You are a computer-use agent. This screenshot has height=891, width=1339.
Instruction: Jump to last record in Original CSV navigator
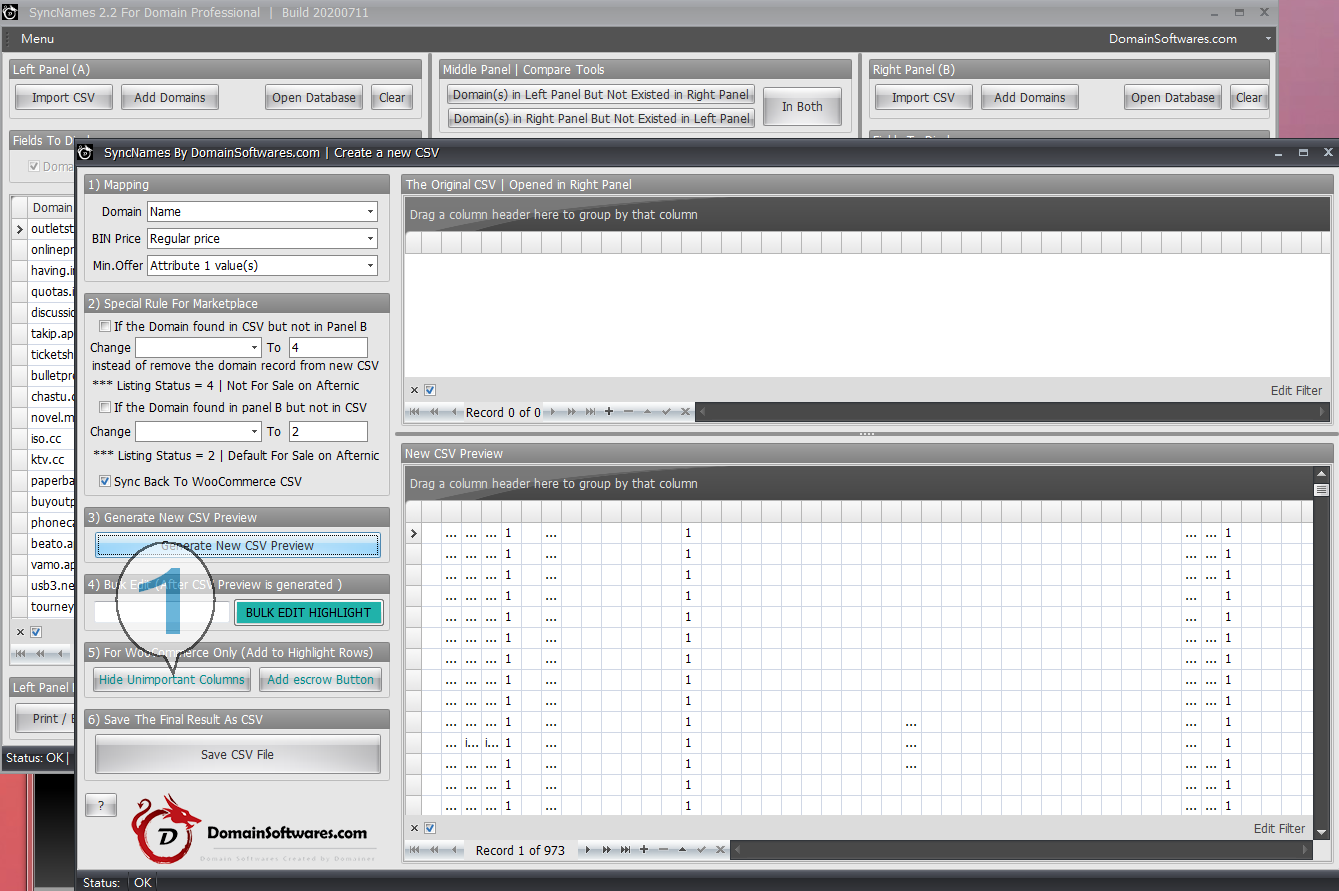coord(590,412)
